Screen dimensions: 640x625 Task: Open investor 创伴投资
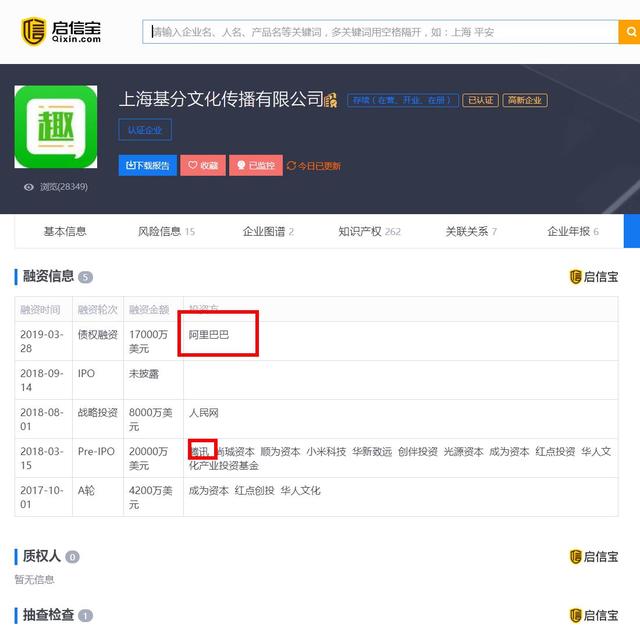click(x=418, y=451)
